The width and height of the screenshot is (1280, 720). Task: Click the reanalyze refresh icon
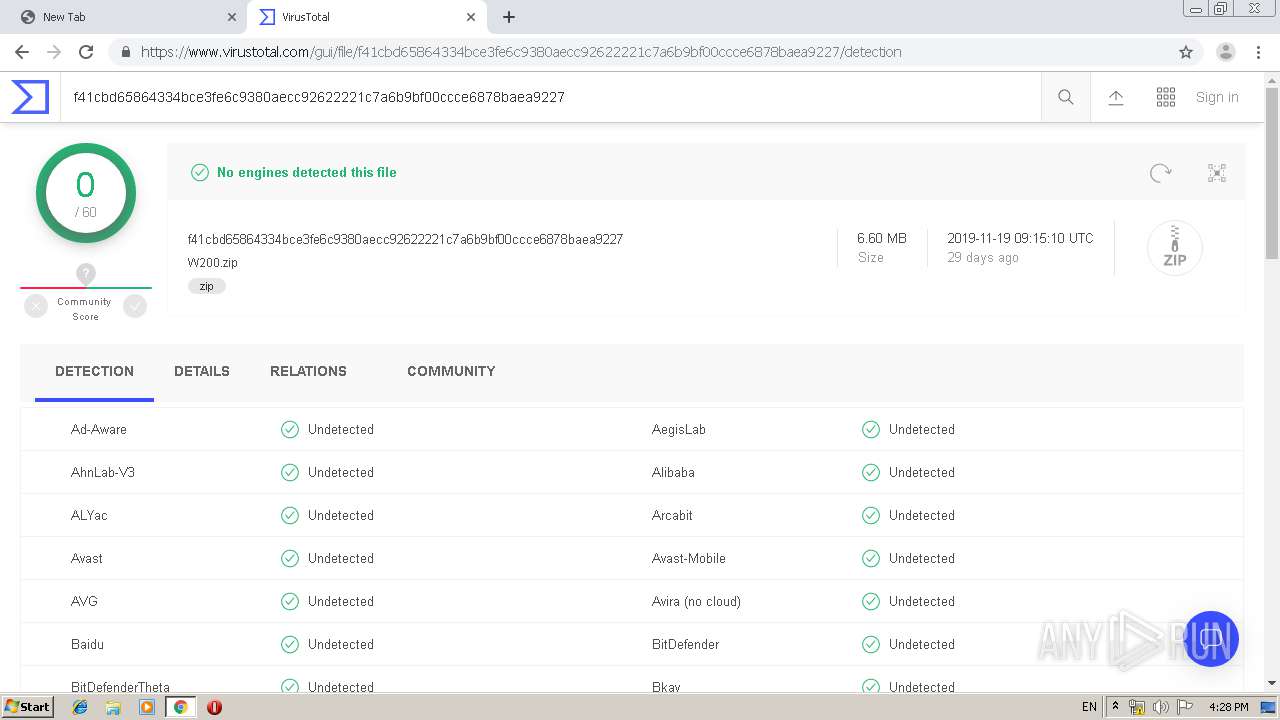(1160, 173)
